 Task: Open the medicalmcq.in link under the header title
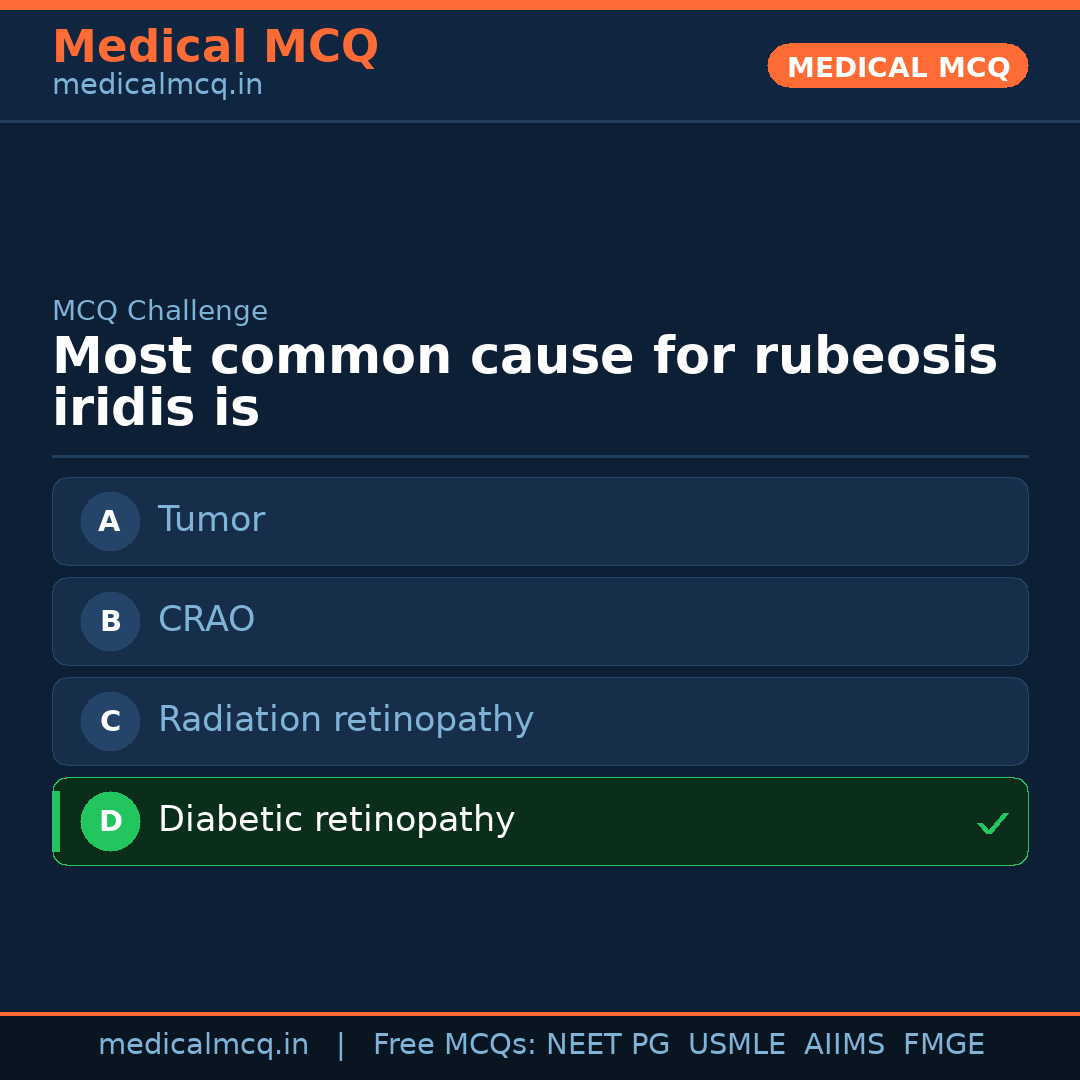(157, 86)
